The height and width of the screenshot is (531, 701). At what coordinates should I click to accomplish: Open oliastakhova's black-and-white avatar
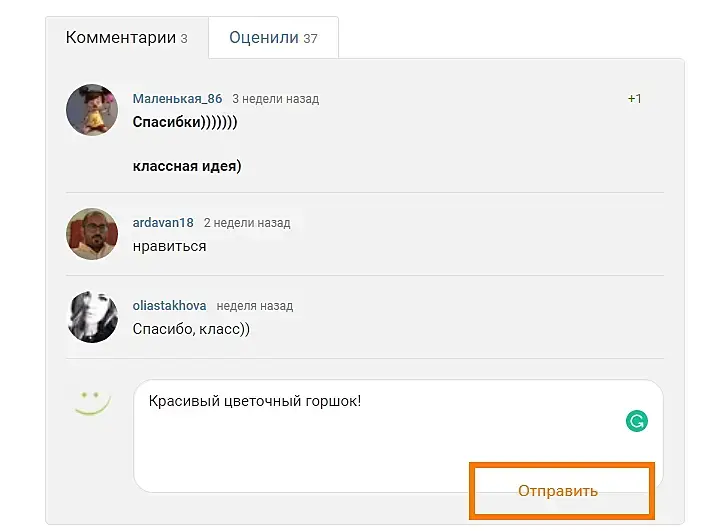click(92, 317)
